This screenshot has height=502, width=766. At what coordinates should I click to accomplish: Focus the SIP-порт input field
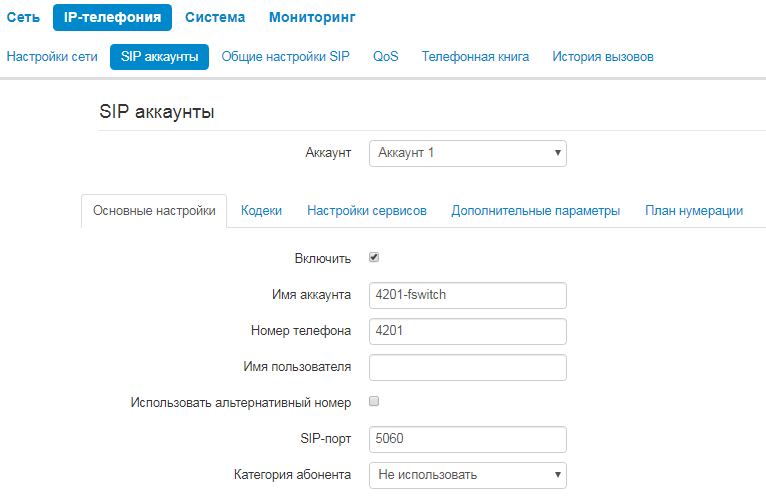coord(467,439)
